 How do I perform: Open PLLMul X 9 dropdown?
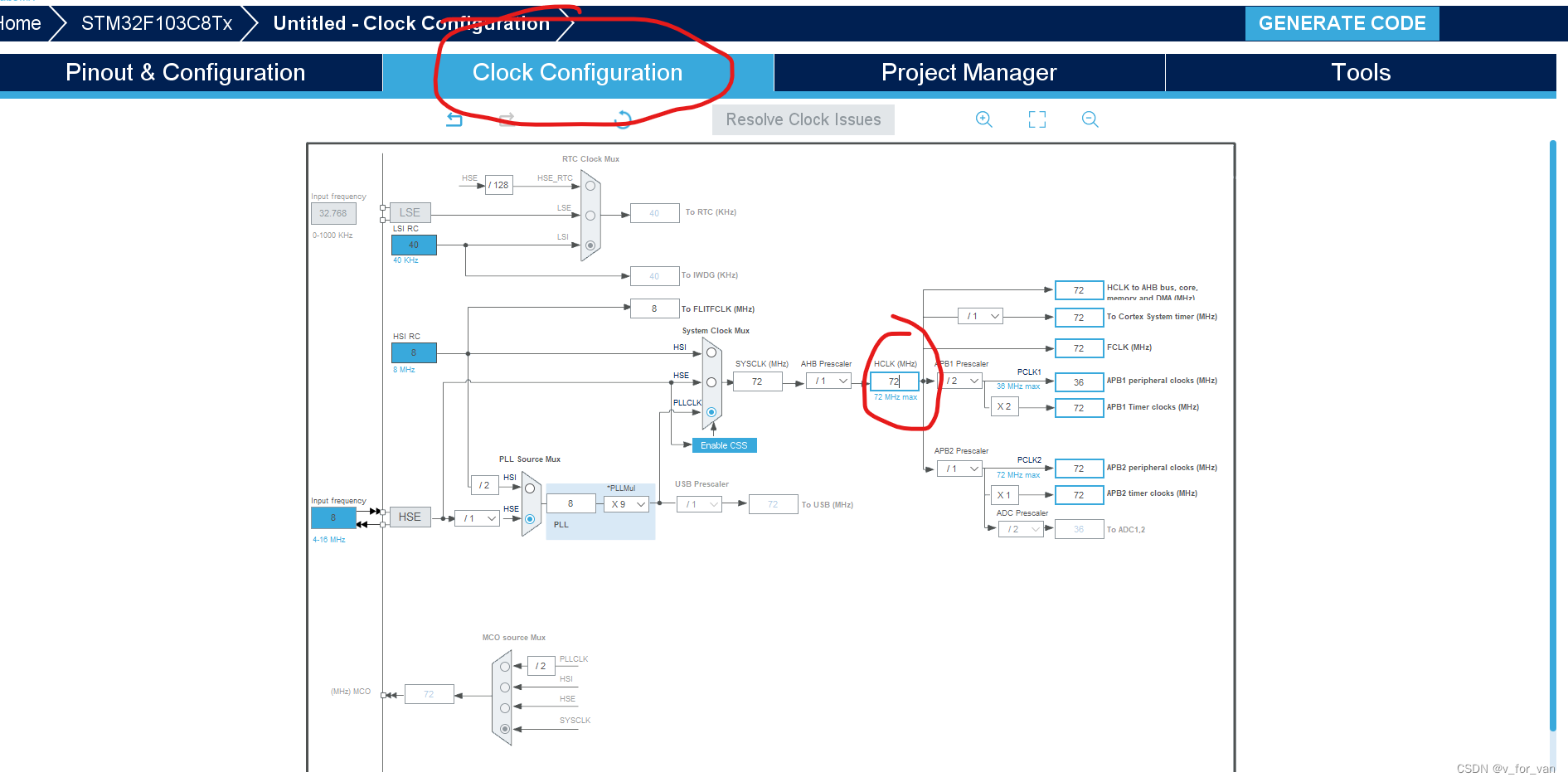point(626,504)
